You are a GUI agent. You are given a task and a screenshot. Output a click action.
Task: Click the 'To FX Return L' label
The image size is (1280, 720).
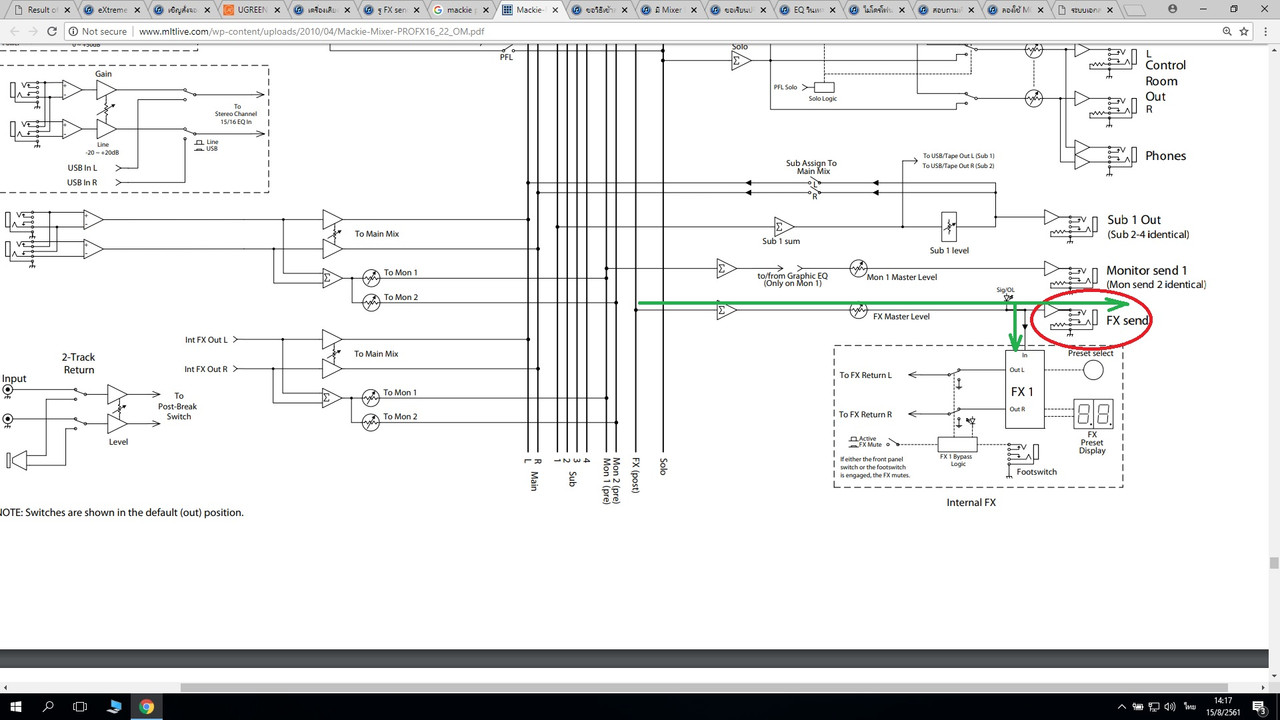[865, 375]
